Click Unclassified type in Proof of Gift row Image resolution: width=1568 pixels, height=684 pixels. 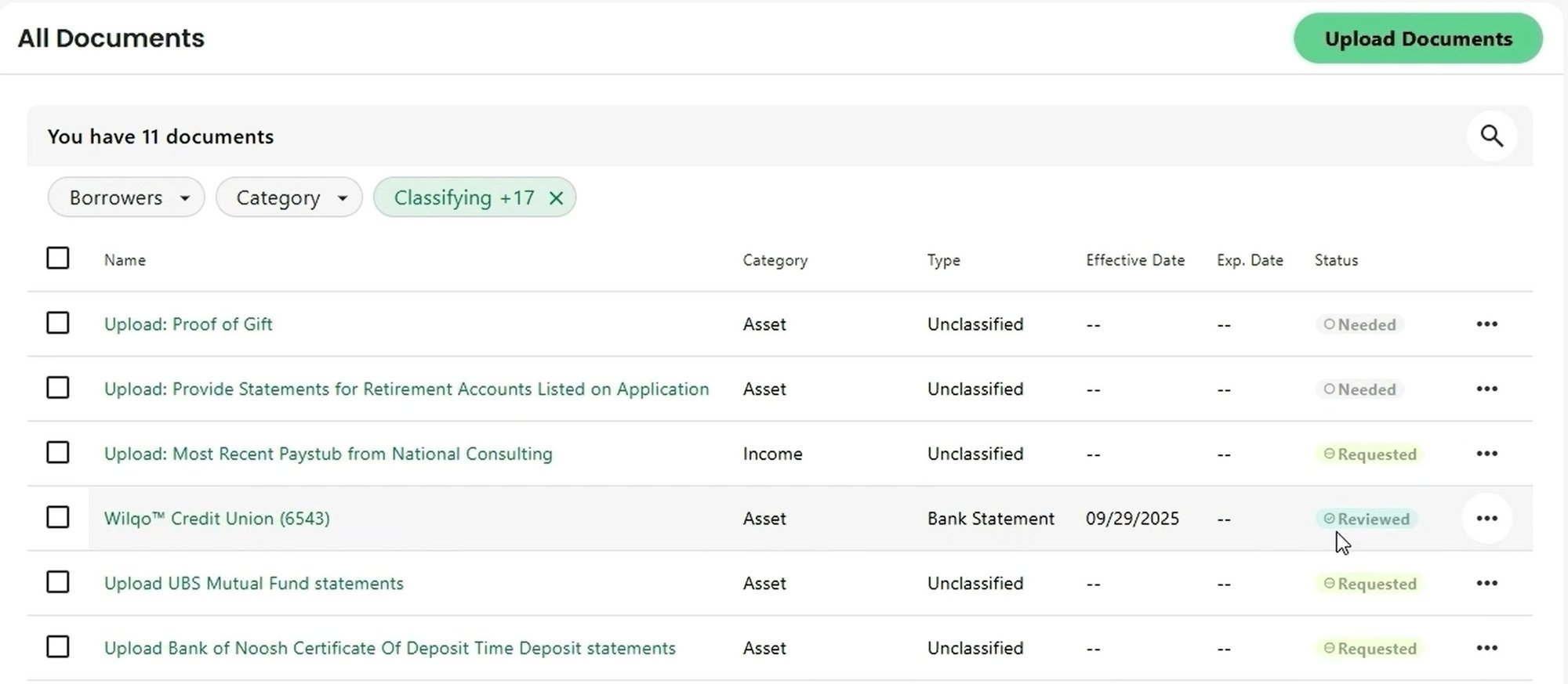(x=975, y=324)
